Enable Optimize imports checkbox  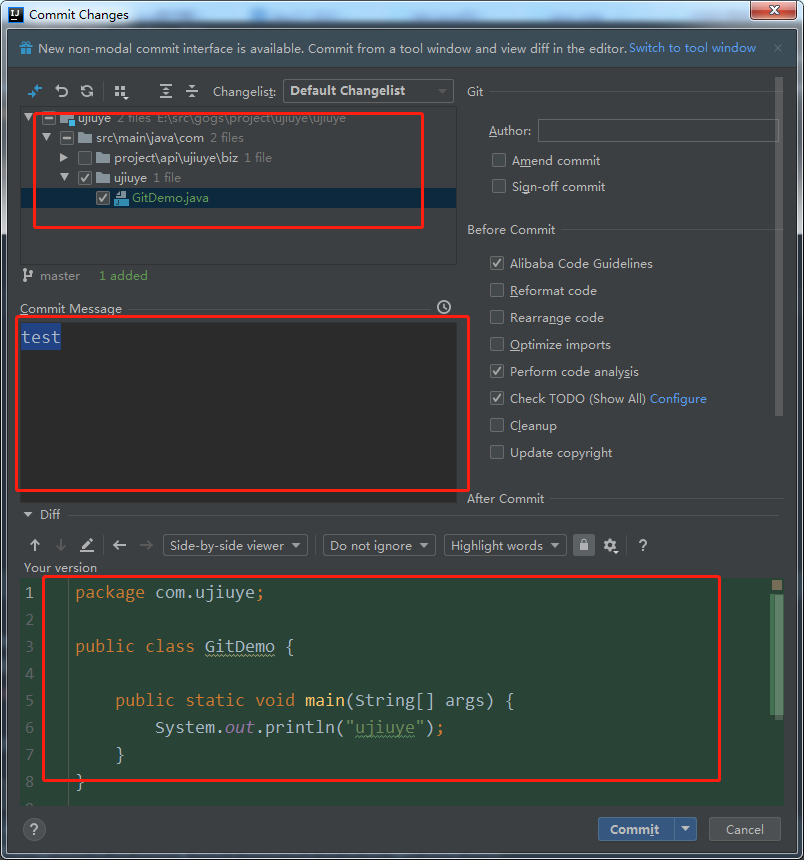point(497,344)
